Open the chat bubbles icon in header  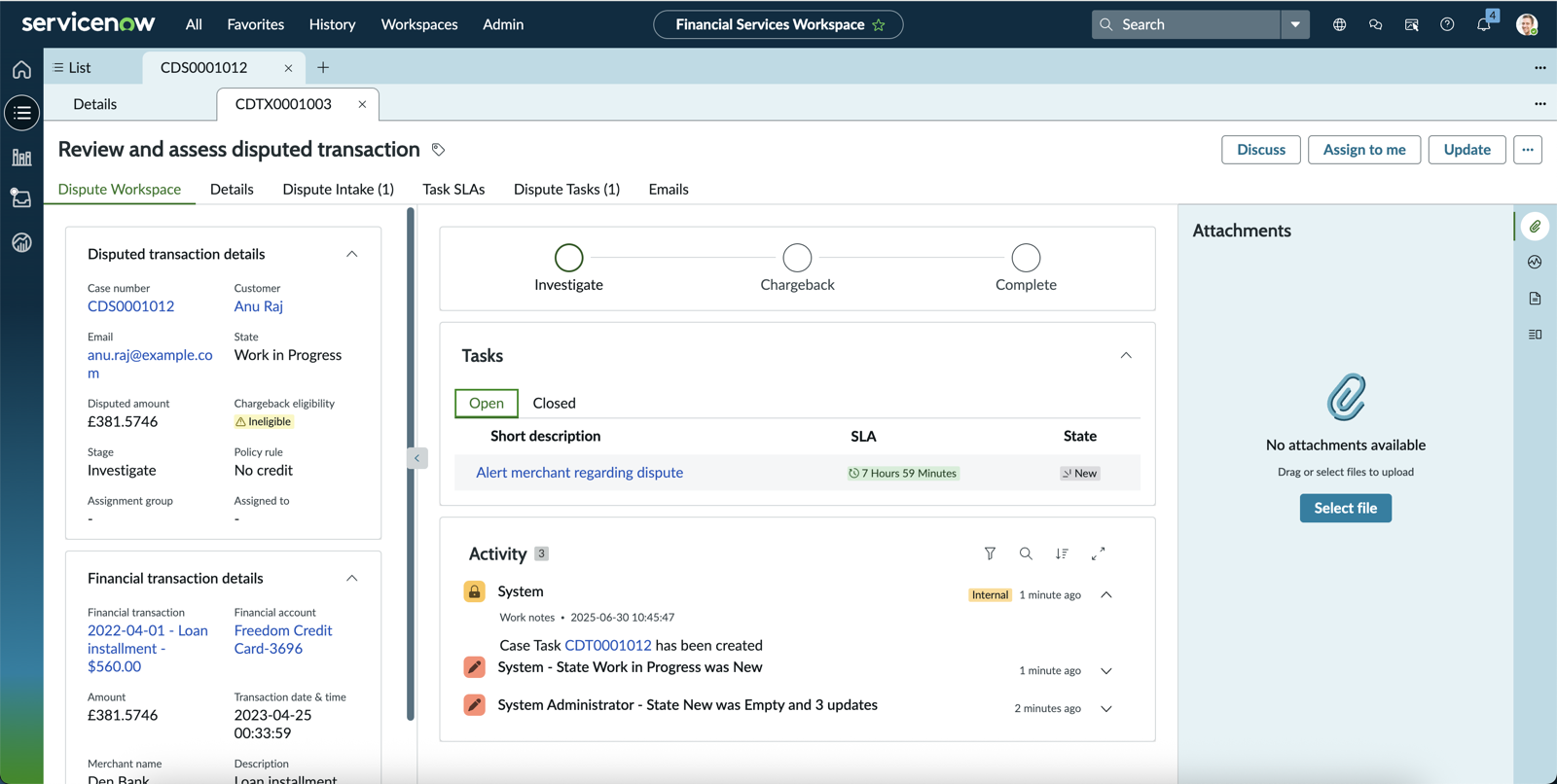1376,24
